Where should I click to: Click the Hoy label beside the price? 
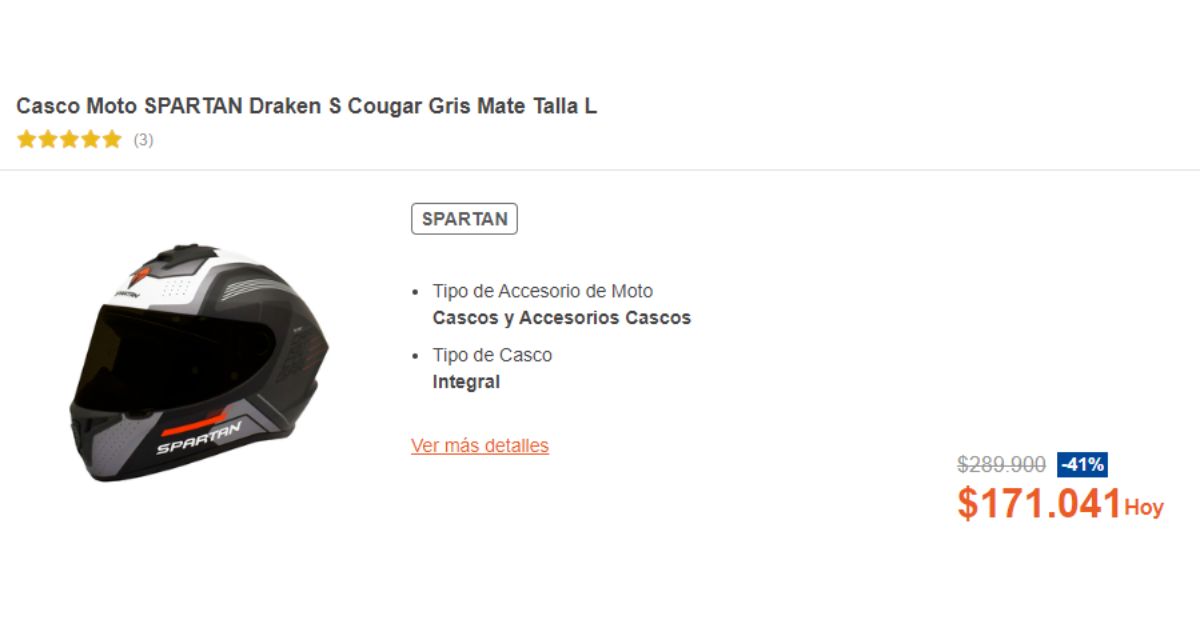(1144, 508)
